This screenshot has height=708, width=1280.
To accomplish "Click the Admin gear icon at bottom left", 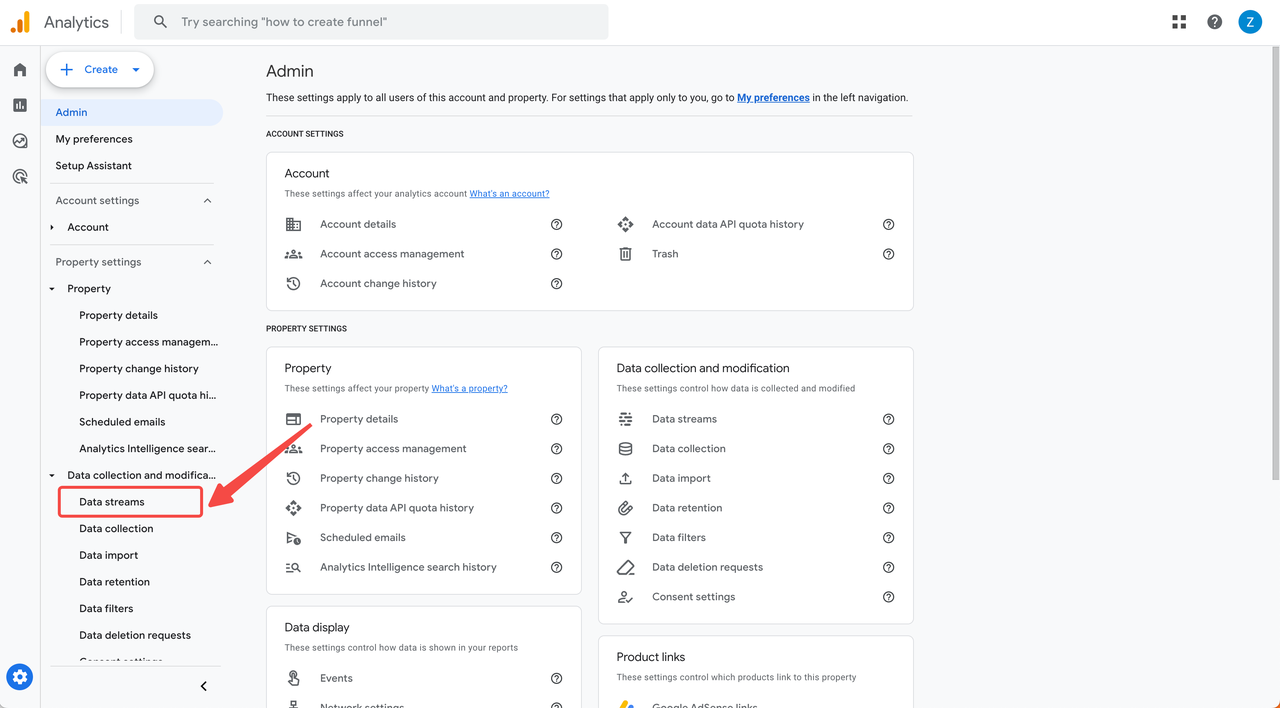I will (x=20, y=677).
